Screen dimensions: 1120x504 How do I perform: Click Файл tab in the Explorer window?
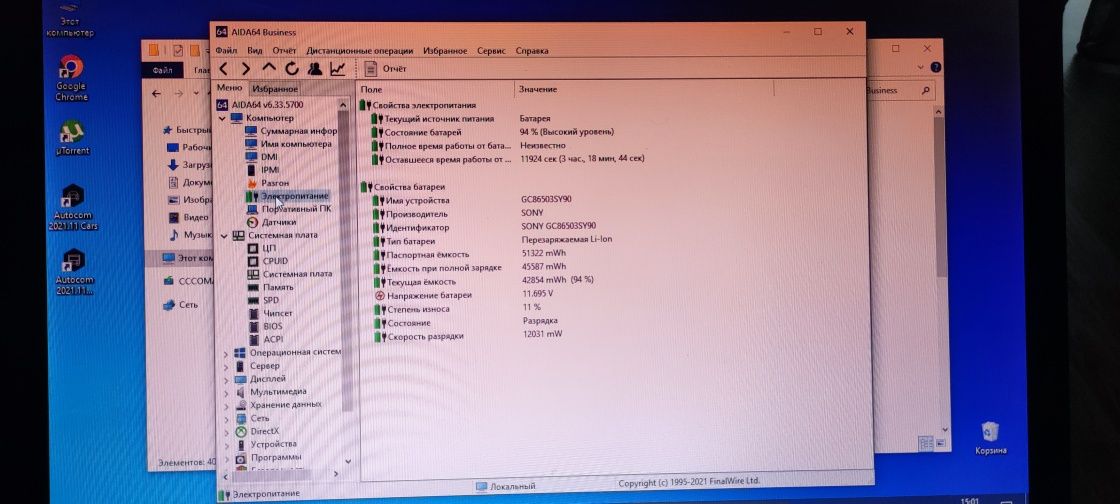tap(162, 71)
